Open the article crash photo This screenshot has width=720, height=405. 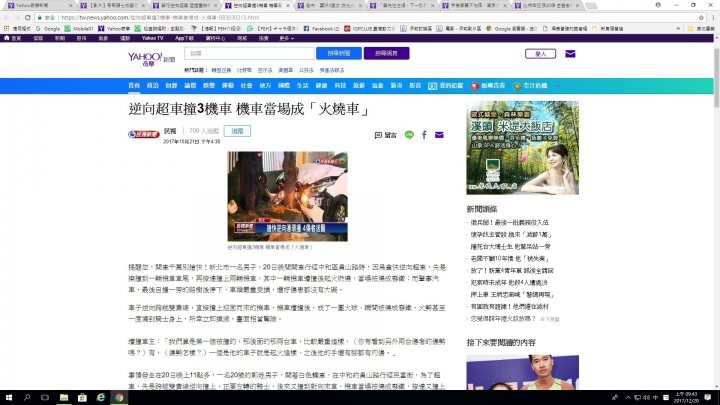(x=287, y=197)
